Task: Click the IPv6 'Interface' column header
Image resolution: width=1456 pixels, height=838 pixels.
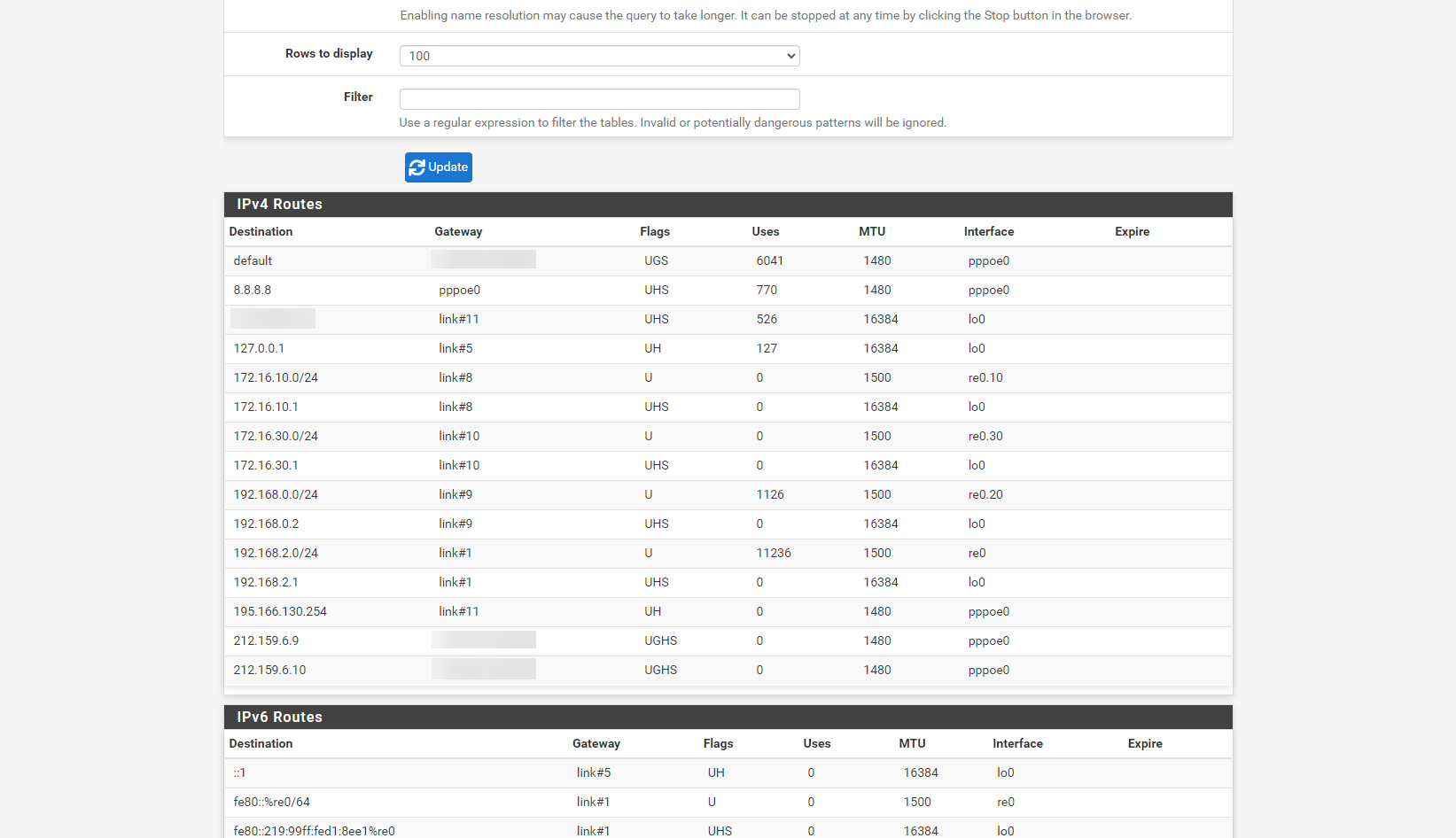Action: coord(1017,744)
